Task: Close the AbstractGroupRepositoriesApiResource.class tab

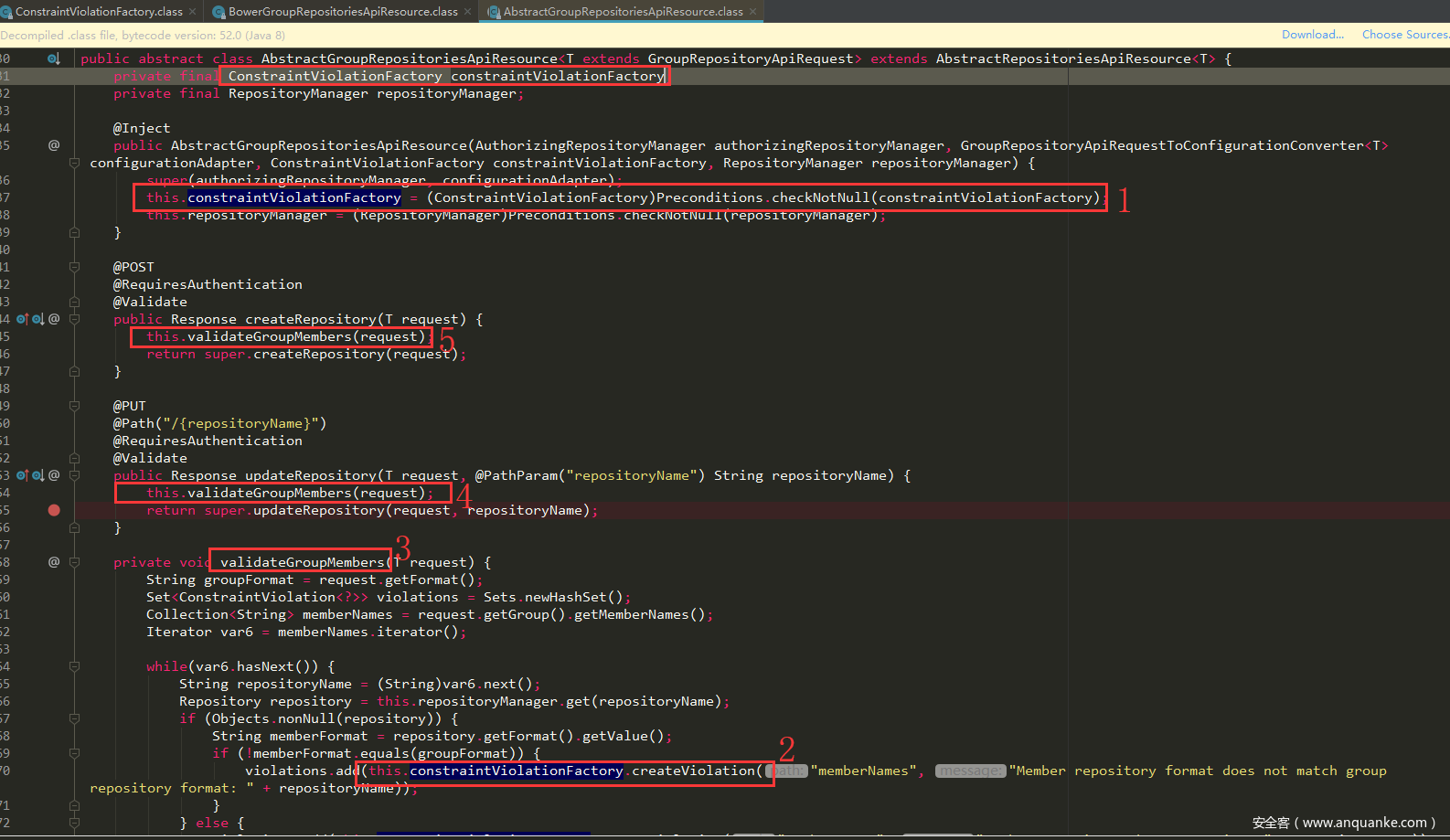Action: pos(753,12)
